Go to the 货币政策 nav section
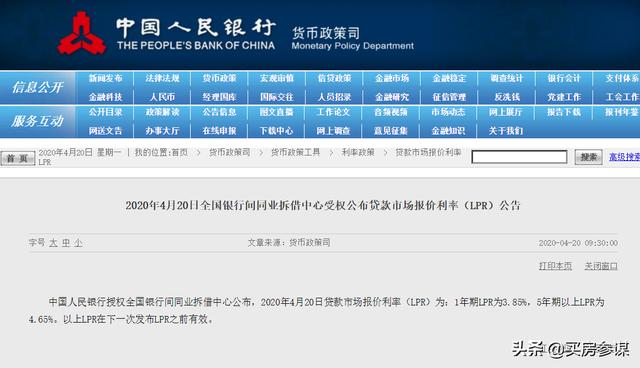The image size is (640, 368). [x=220, y=78]
